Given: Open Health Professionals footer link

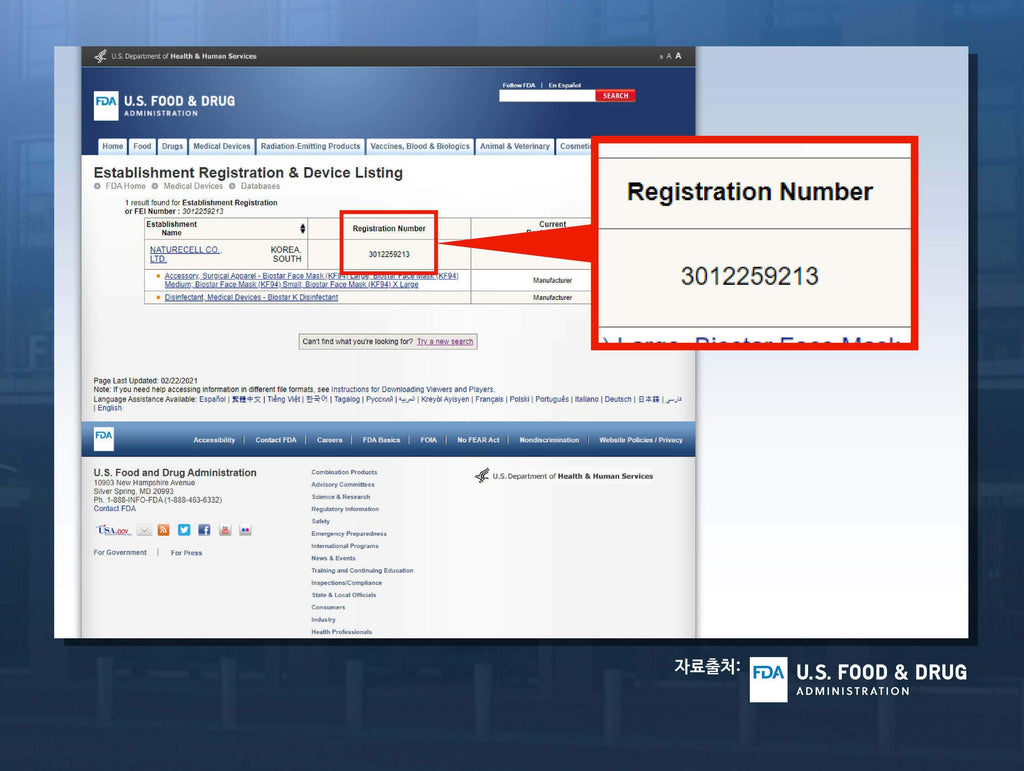Looking at the screenshot, I should click(342, 632).
